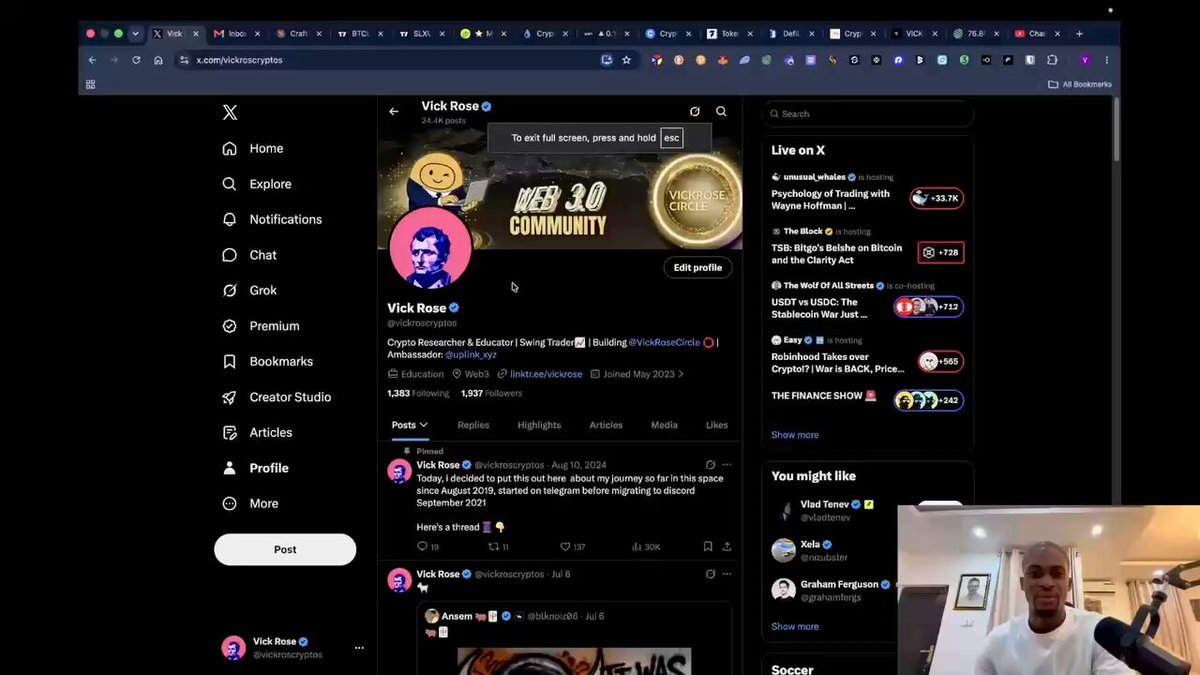Reply to the pinned post
Screen dimensions: 1200x675
427,547
